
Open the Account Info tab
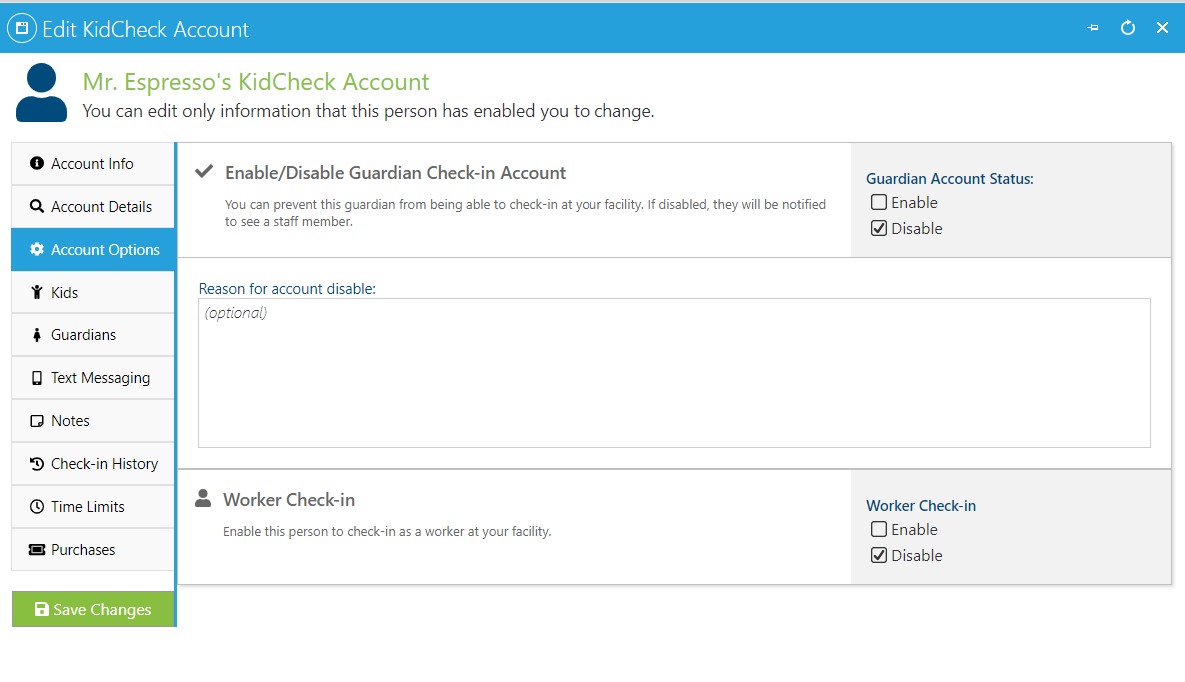pyautogui.click(x=93, y=163)
